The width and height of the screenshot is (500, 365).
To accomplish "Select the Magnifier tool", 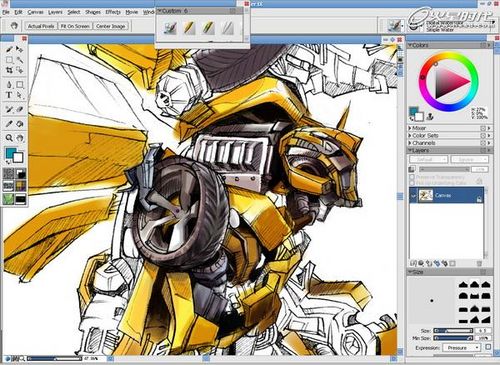I will coord(9,138).
